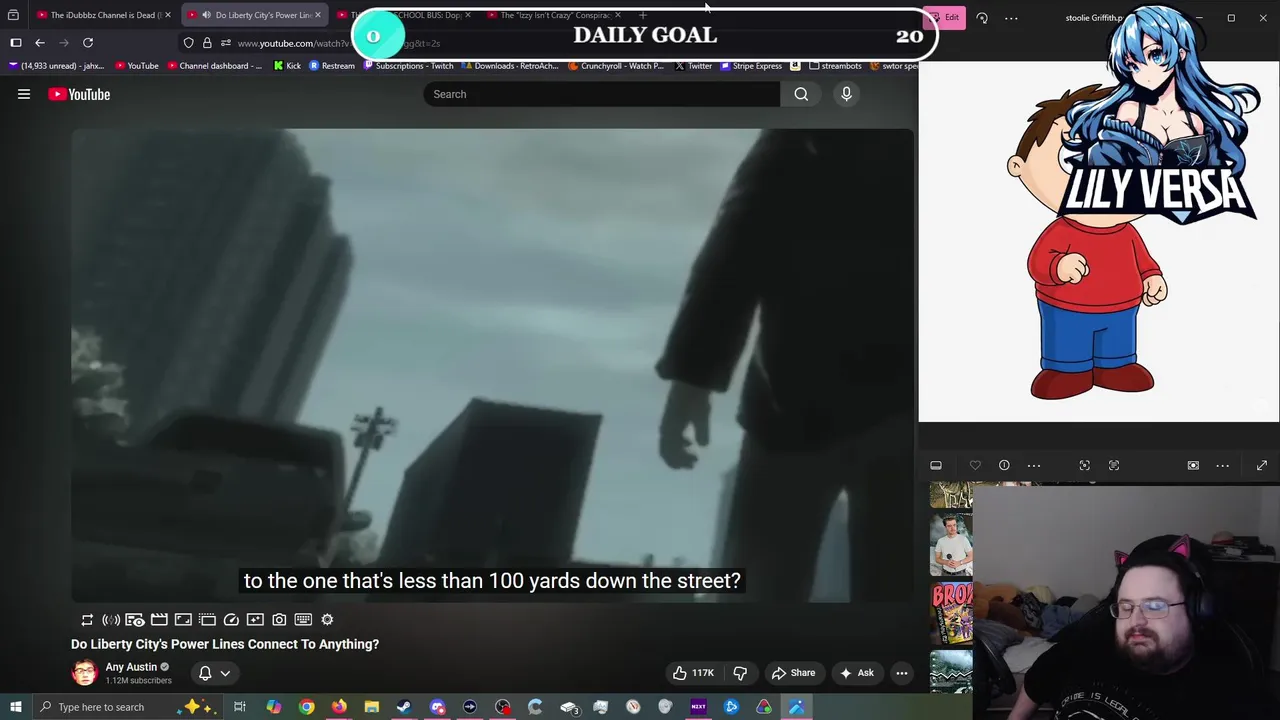Click the sound boost icon below video

click(111, 620)
